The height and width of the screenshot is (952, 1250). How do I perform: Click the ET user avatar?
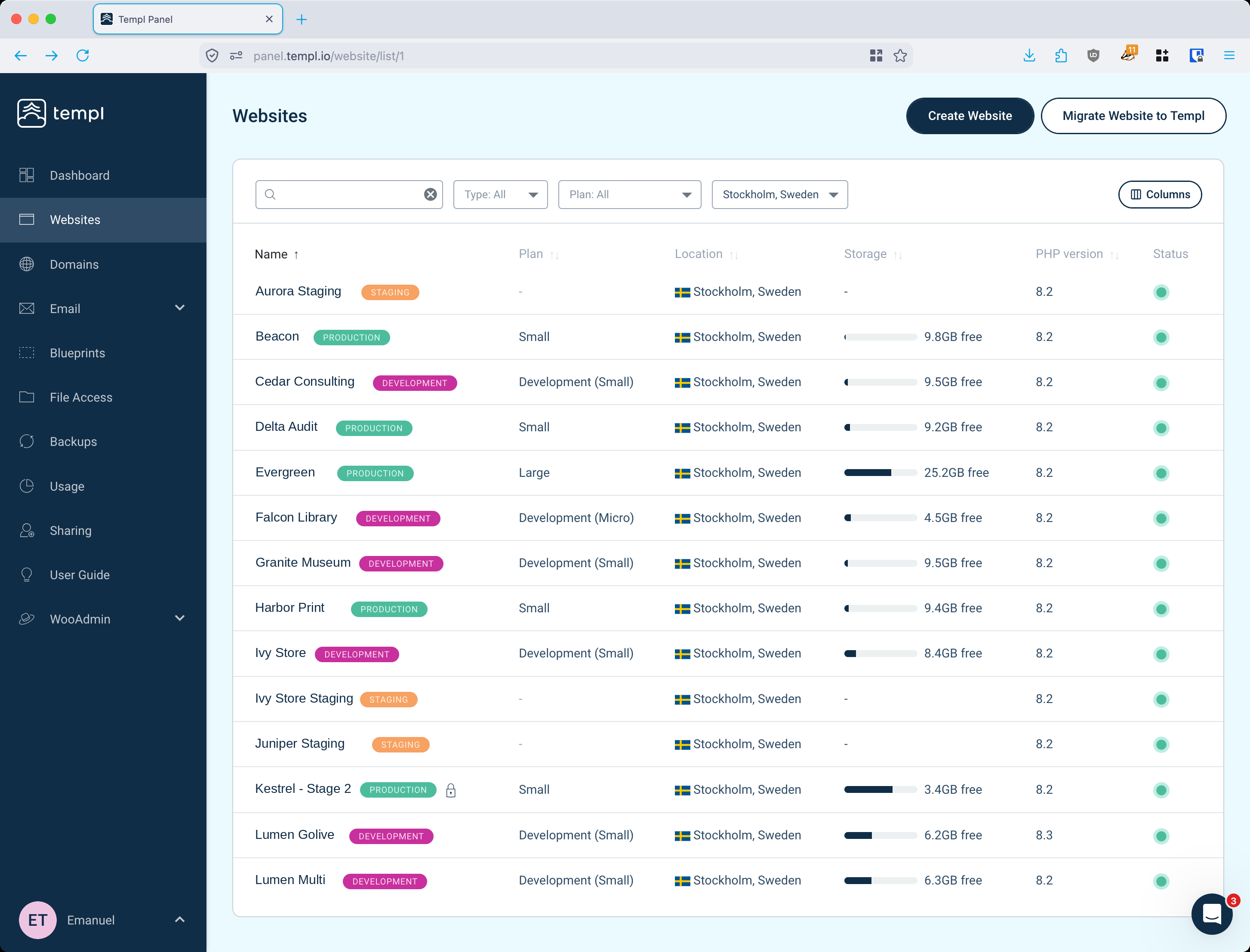point(37,920)
